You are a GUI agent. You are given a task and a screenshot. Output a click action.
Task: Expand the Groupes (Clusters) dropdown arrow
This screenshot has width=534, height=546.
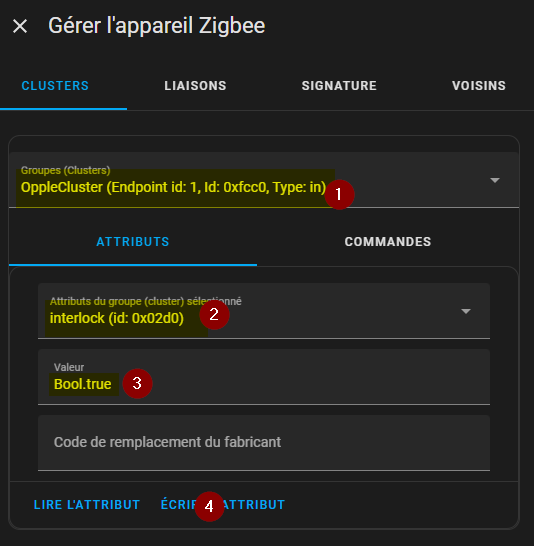(x=495, y=180)
